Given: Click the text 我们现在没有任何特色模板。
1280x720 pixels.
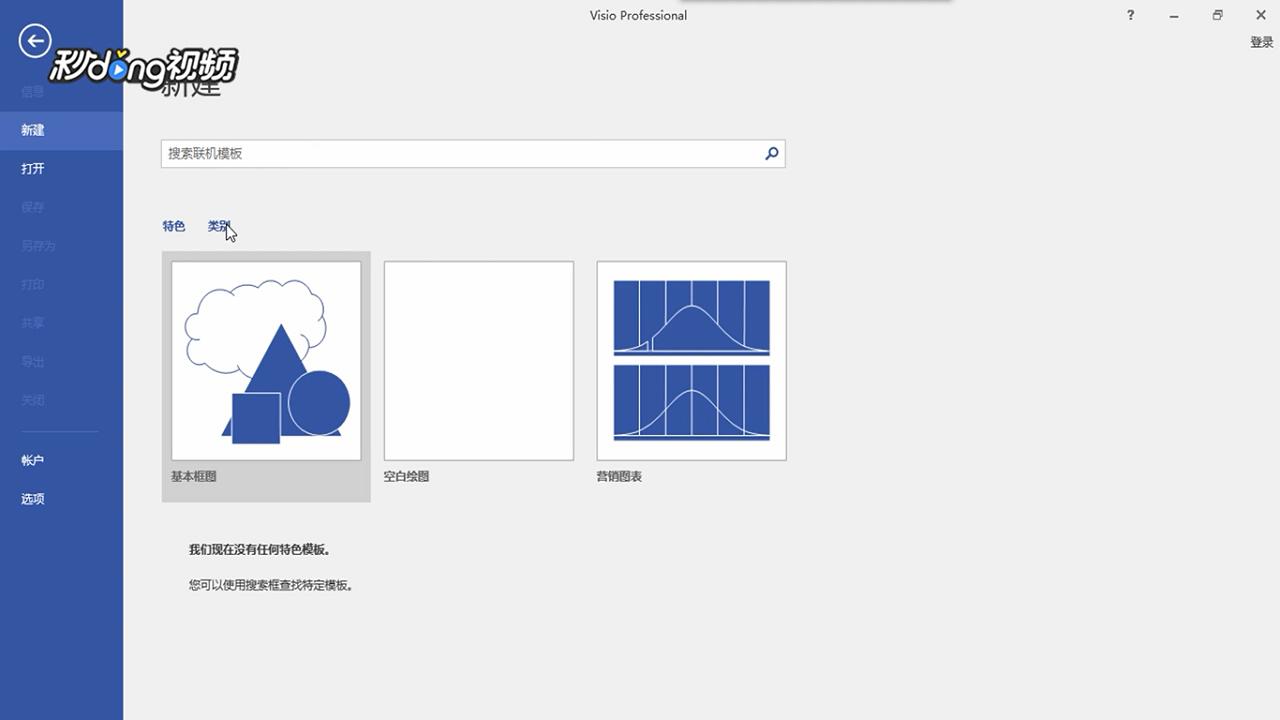Looking at the screenshot, I should [x=260, y=550].
